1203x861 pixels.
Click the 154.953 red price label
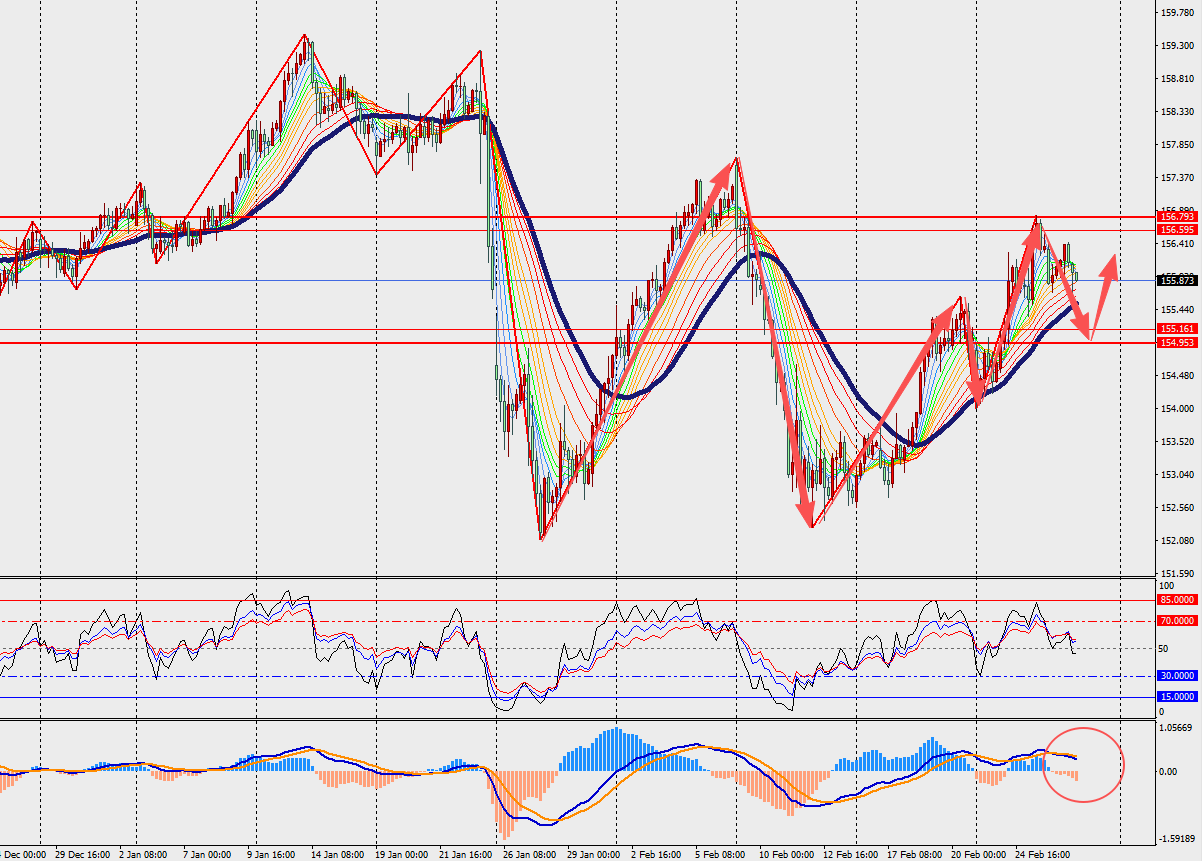[1177, 343]
